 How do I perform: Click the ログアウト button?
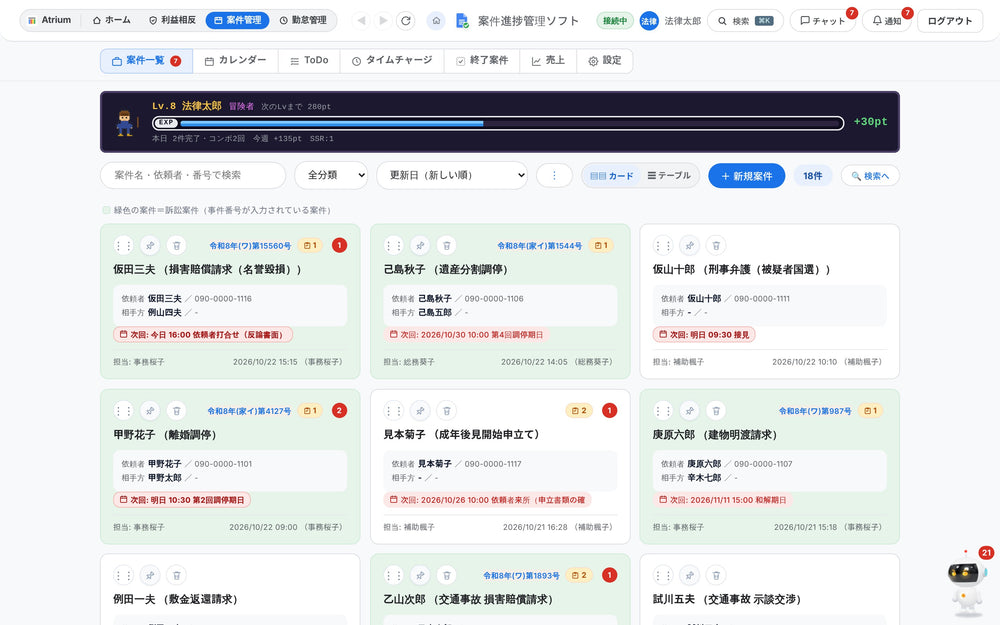[x=950, y=21]
